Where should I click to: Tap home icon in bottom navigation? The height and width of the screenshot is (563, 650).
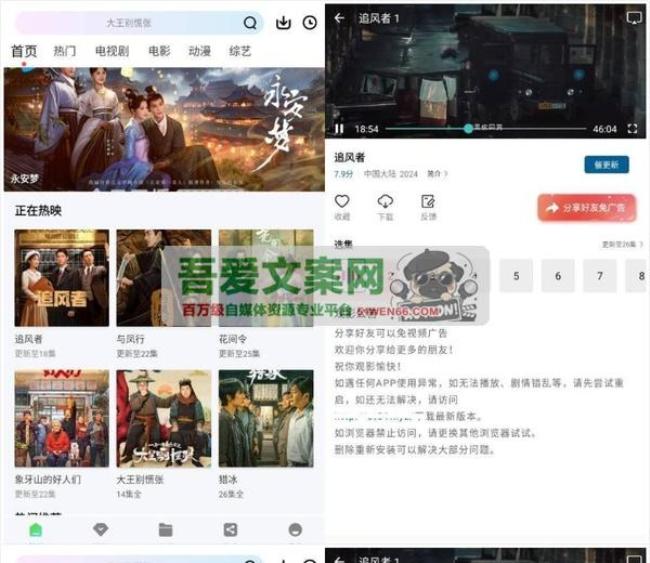(x=36, y=529)
